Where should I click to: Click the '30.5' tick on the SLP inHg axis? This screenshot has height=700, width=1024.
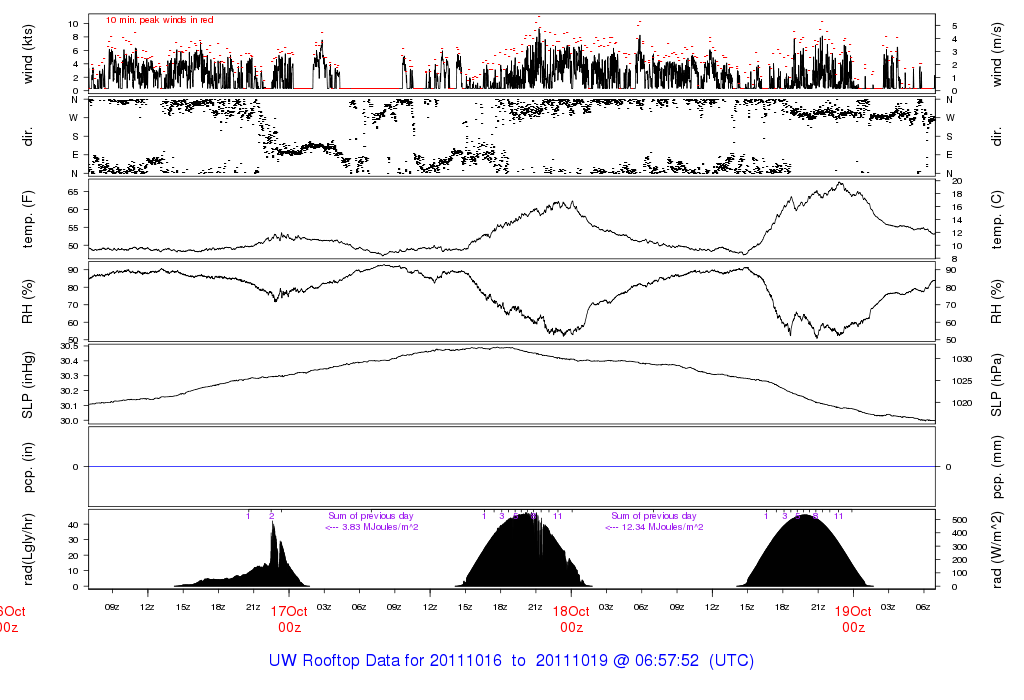tap(69, 345)
